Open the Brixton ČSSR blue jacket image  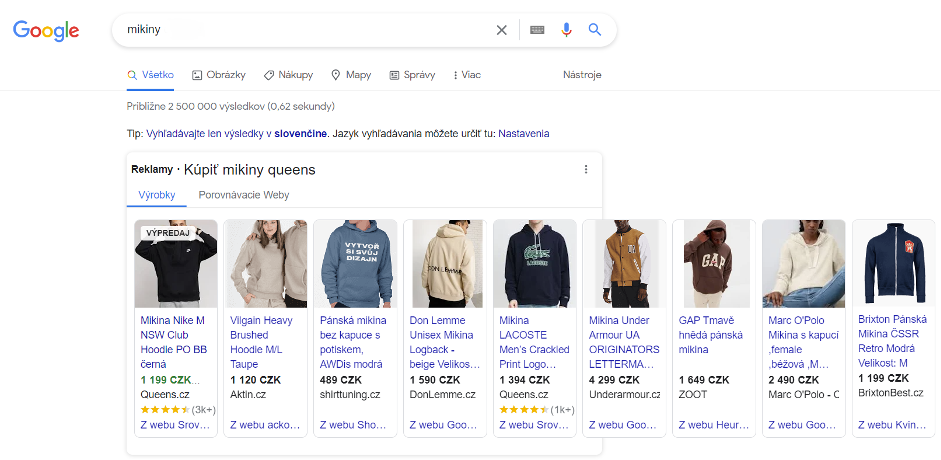pos(894,264)
